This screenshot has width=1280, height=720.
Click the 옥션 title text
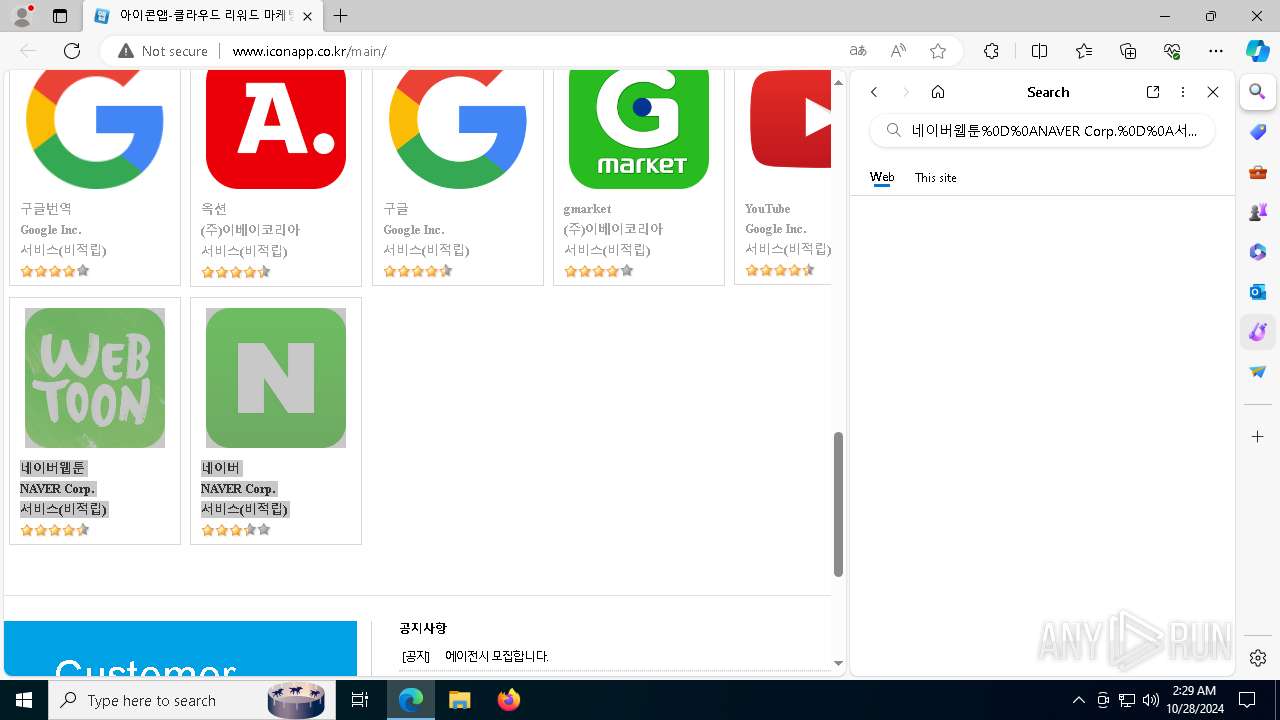click(x=214, y=209)
